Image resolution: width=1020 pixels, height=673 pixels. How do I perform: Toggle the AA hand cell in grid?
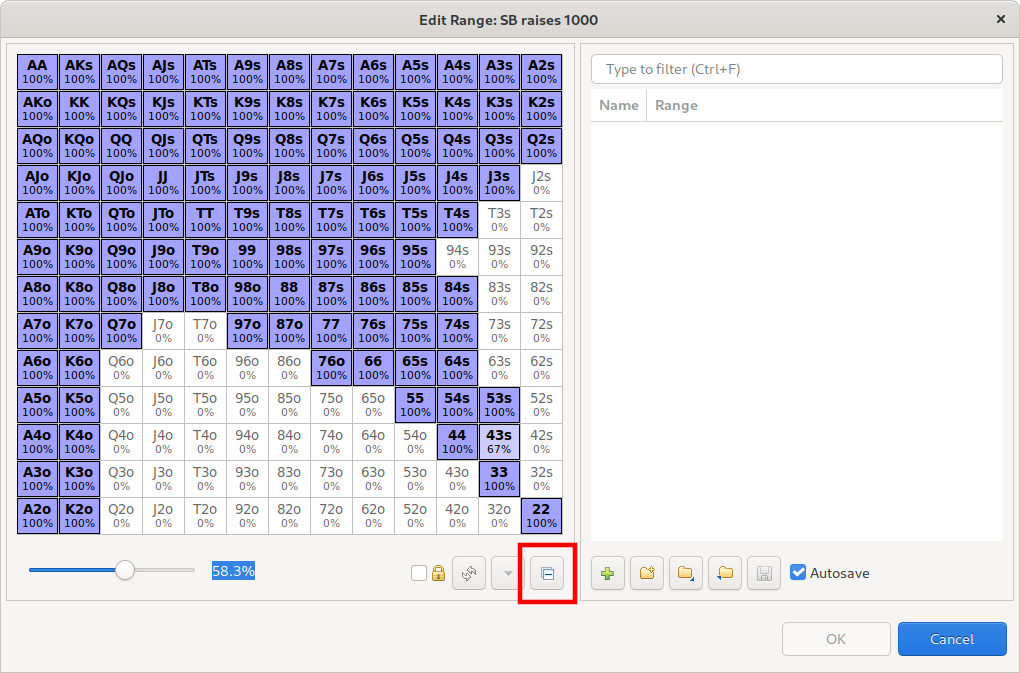(37, 72)
